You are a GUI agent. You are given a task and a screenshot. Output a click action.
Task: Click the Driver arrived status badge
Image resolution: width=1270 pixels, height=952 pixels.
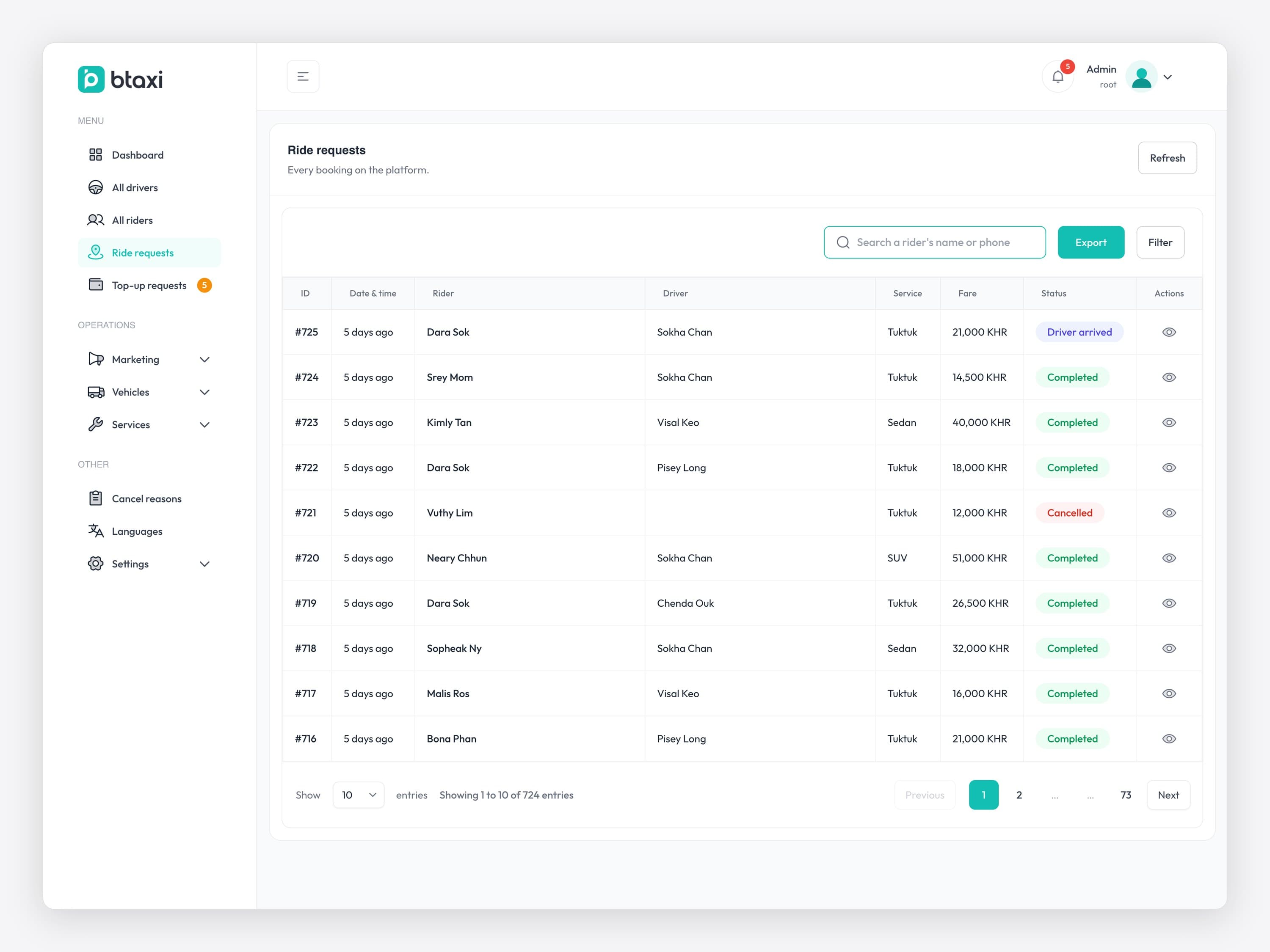click(1079, 332)
